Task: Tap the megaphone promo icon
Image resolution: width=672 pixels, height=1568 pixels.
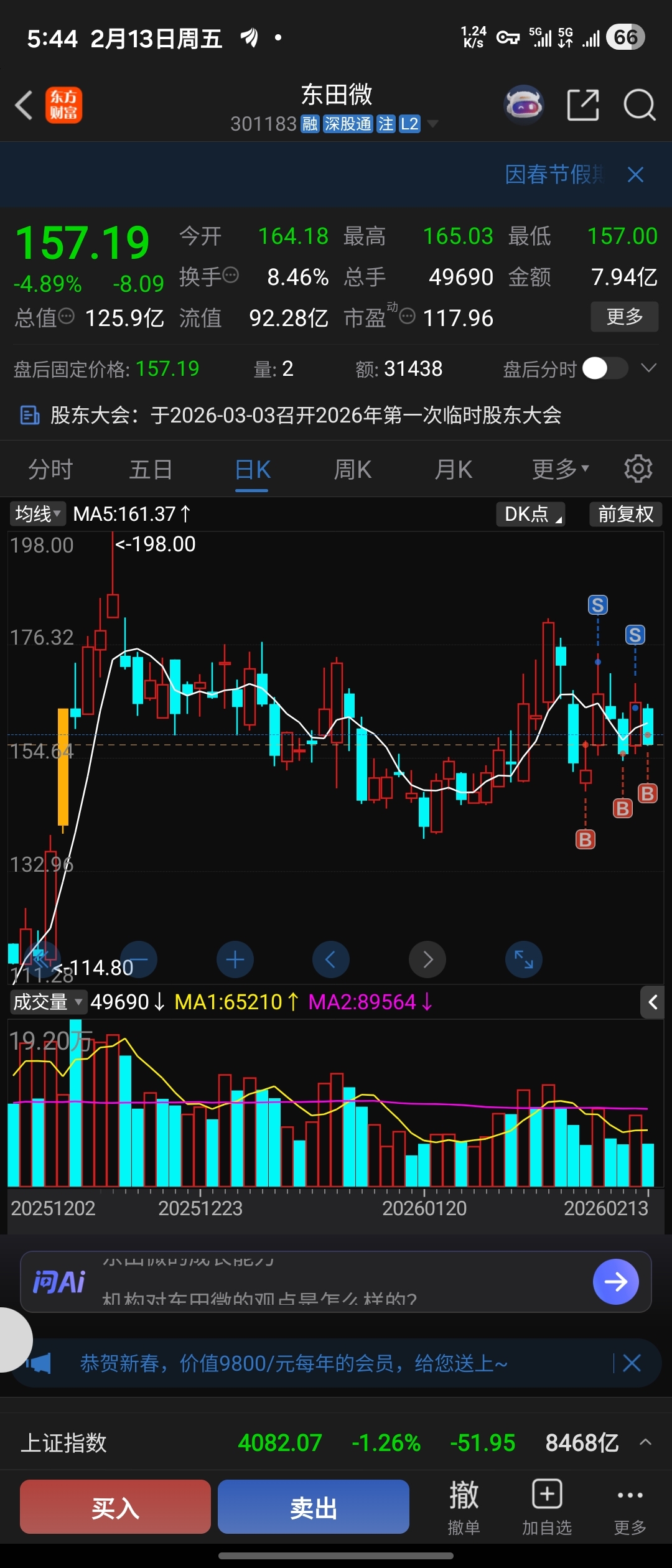Action: [x=40, y=1363]
